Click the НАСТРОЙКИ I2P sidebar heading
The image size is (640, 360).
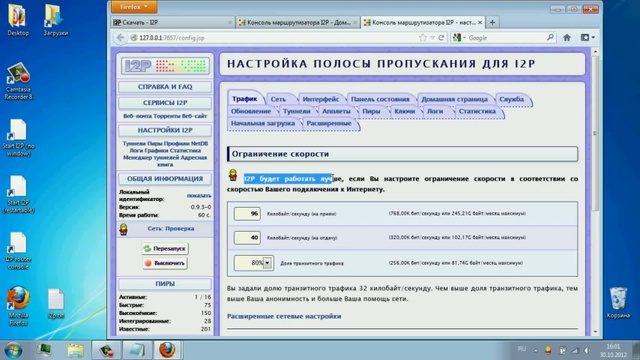point(165,130)
